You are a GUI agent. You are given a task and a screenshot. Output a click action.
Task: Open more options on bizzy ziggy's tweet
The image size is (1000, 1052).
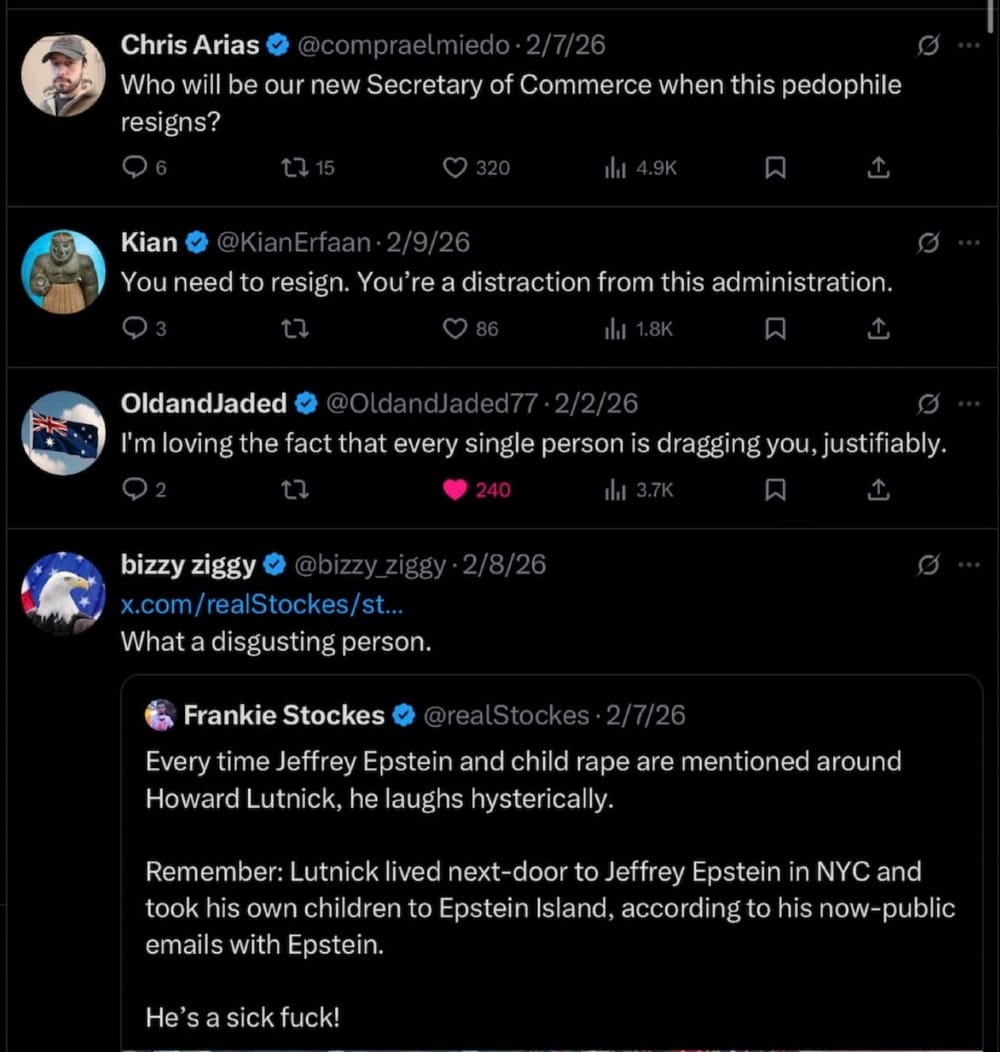click(x=967, y=566)
